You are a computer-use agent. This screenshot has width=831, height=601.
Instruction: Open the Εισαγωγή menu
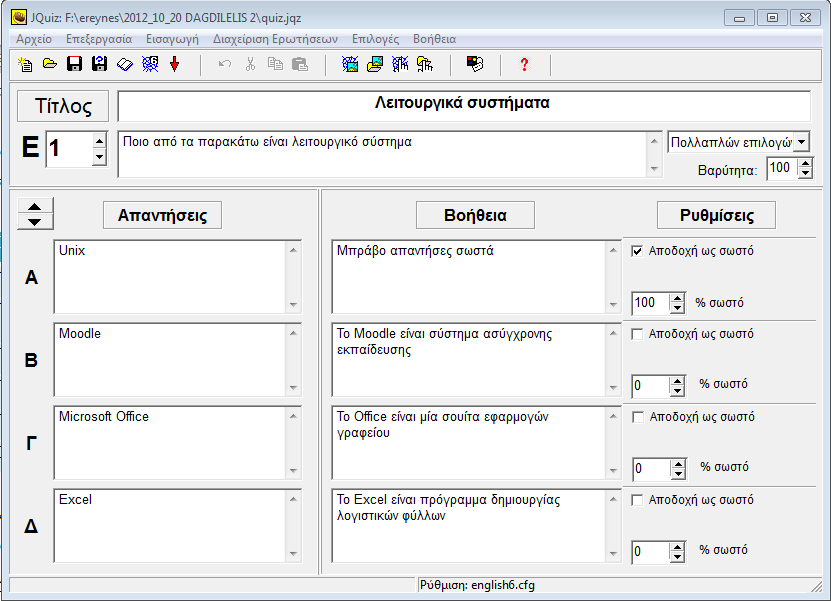[x=172, y=39]
